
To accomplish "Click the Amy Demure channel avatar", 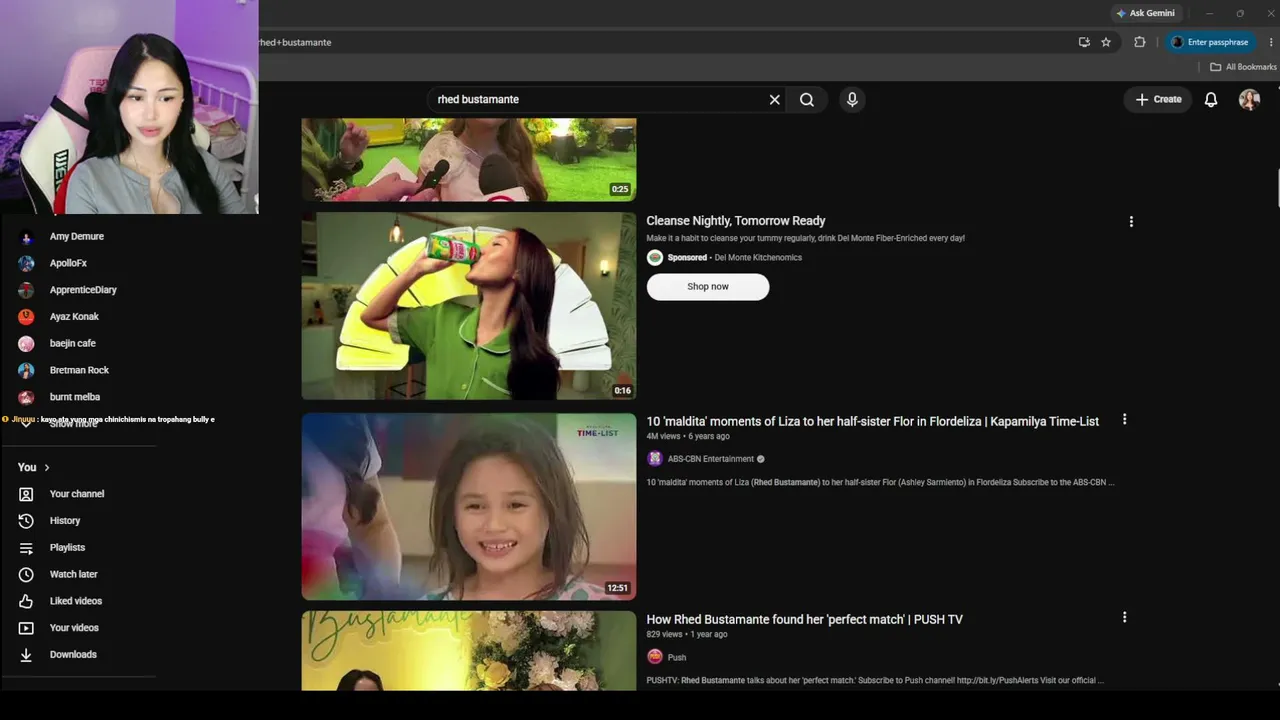I will [26, 237].
